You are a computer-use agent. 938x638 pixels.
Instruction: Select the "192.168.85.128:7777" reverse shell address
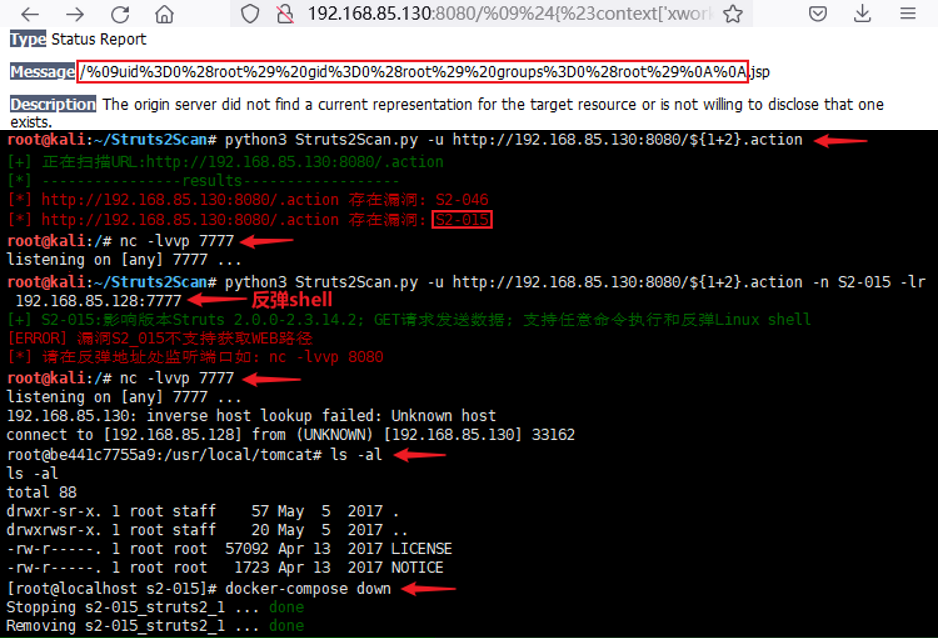(x=98, y=301)
